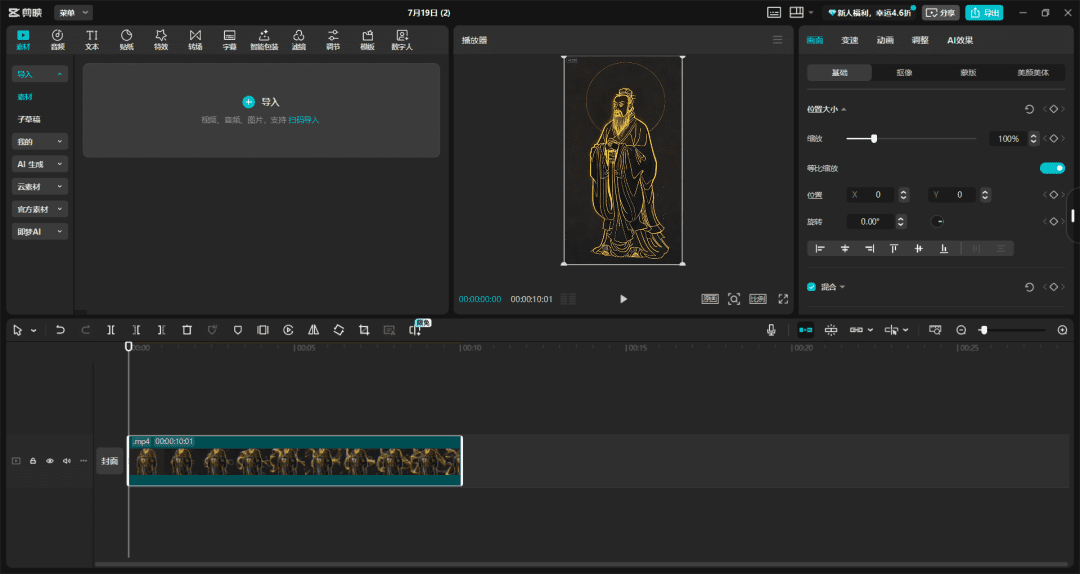Click the 导入 import button
This screenshot has width=1080, height=574.
(261, 102)
